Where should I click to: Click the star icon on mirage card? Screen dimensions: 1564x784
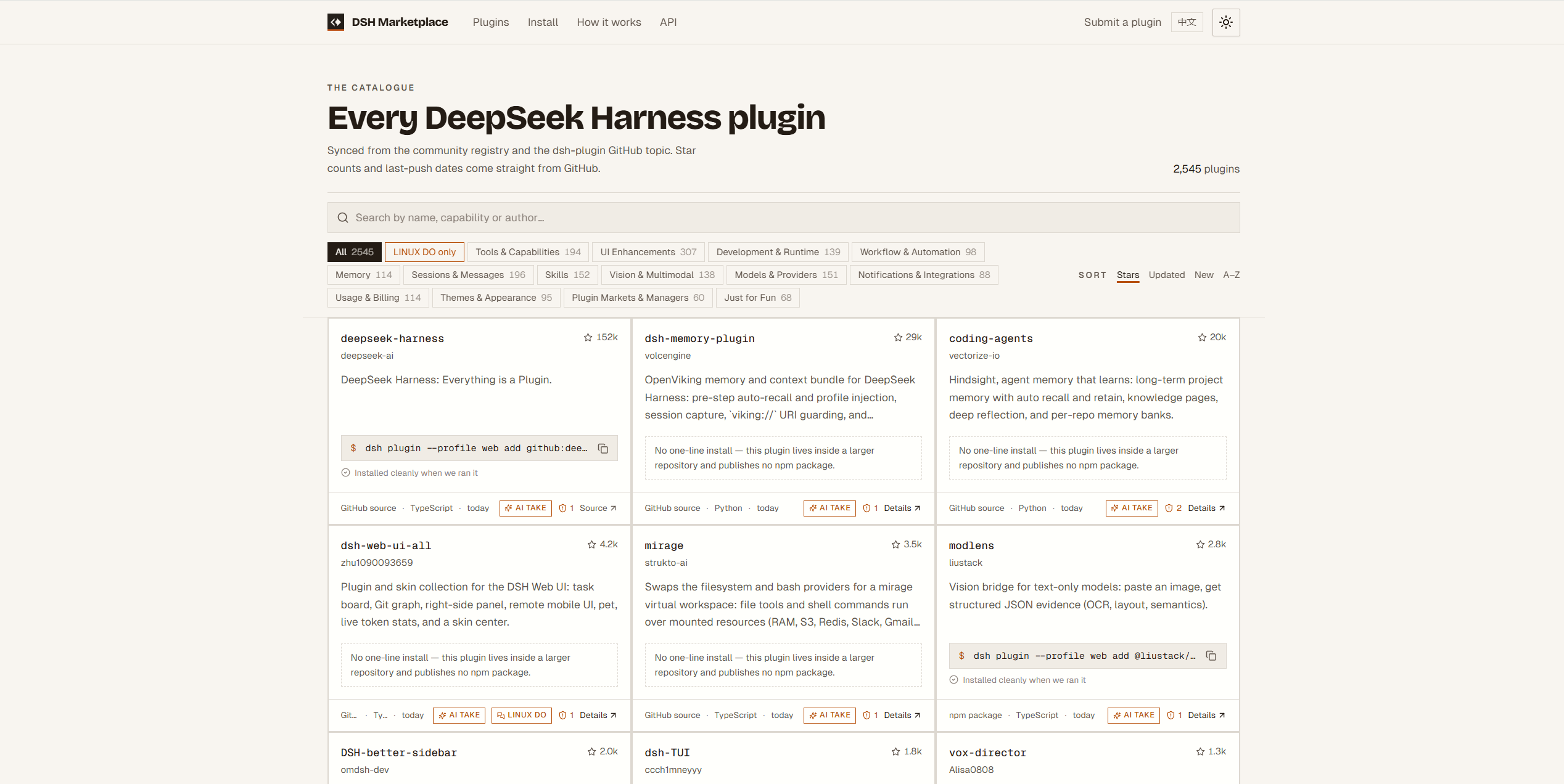point(895,544)
